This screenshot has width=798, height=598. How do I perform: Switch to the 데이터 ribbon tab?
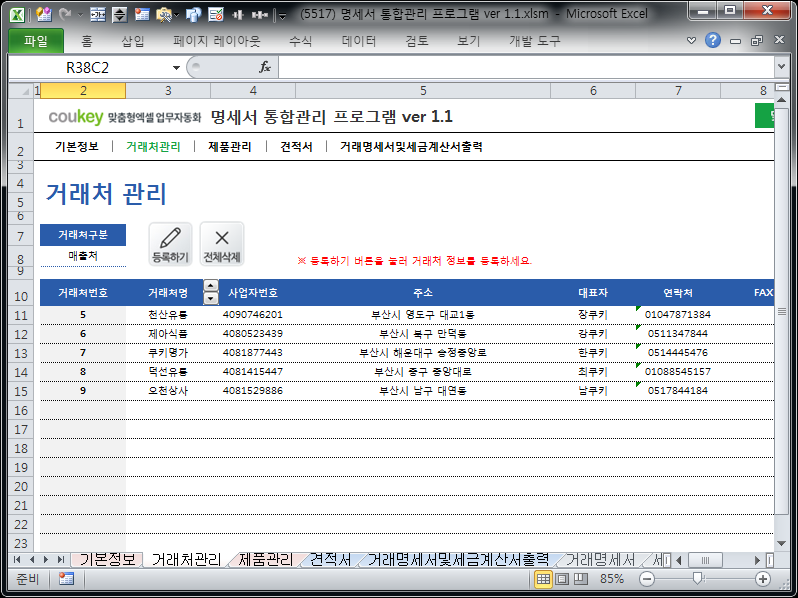tap(359, 41)
